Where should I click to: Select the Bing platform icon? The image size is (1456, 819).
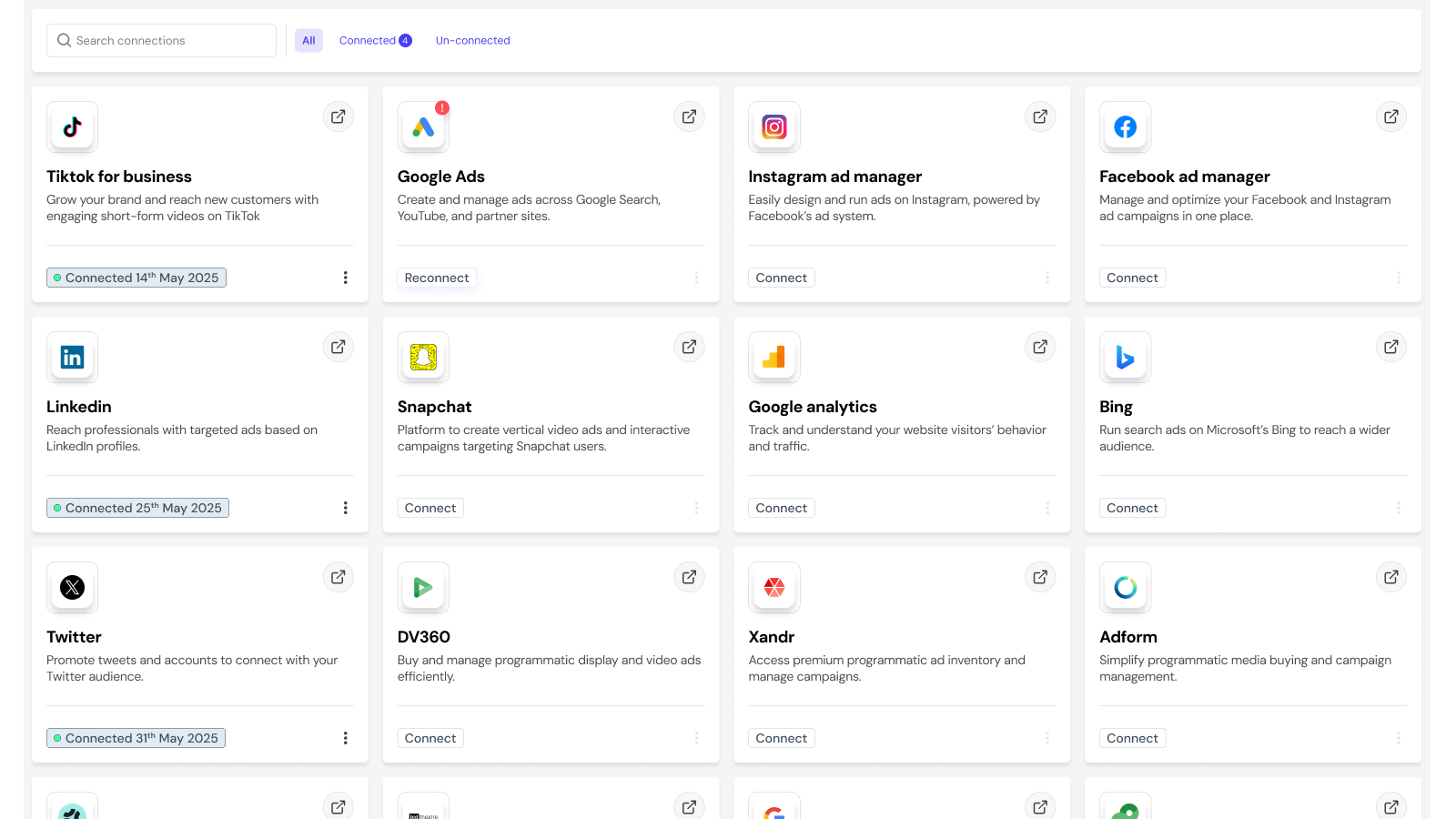[x=1125, y=358]
